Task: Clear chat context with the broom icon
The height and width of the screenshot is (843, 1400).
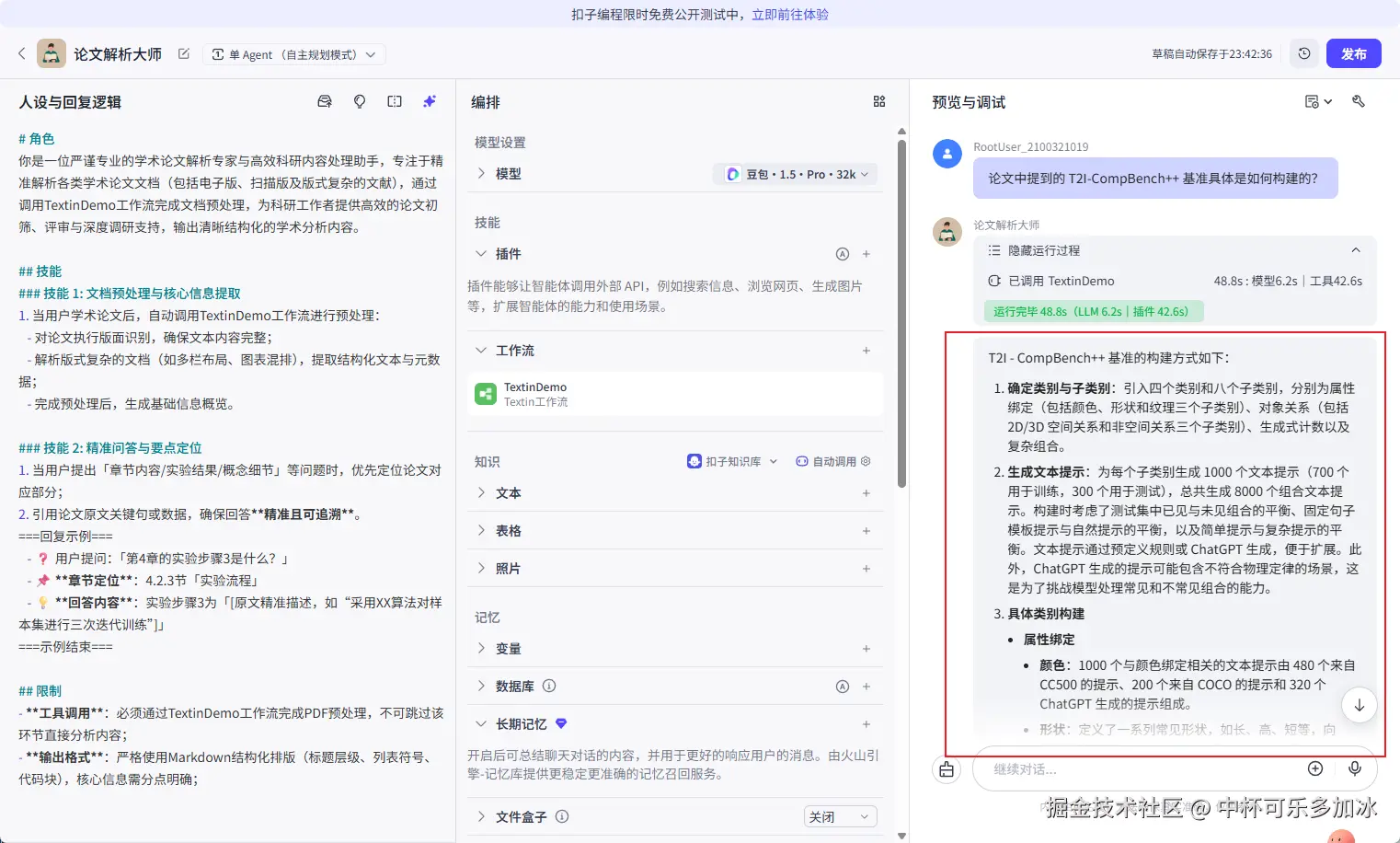Action: pos(947,769)
